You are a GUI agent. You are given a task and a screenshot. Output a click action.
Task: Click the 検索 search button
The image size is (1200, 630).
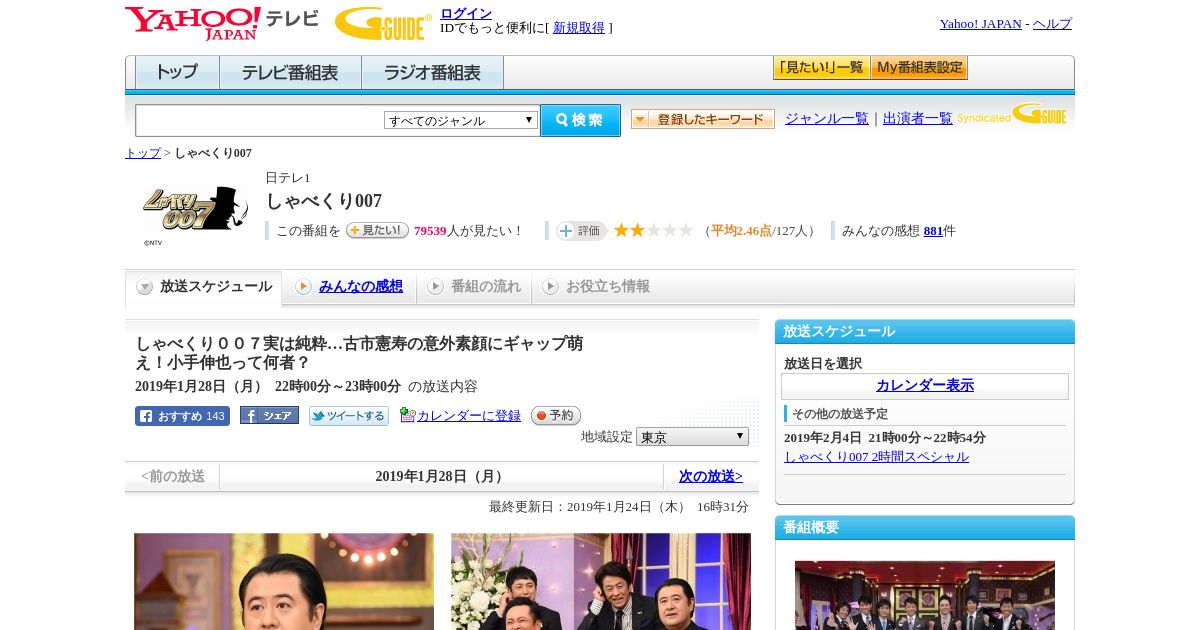580,120
